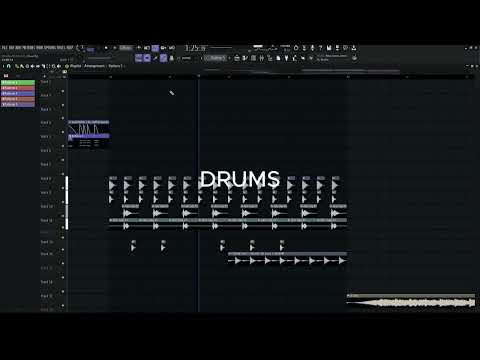Select the playlist Mute tool
This screenshot has height=360, width=480.
32,66
